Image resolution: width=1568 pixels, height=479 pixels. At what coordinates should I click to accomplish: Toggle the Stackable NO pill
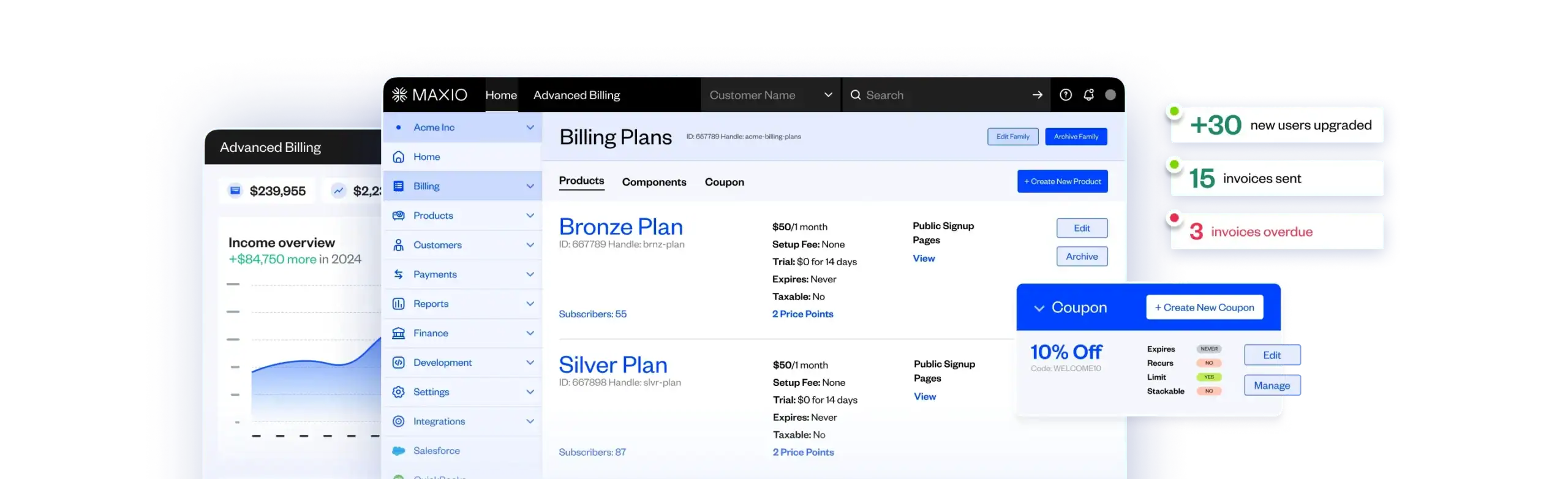coord(1209,391)
